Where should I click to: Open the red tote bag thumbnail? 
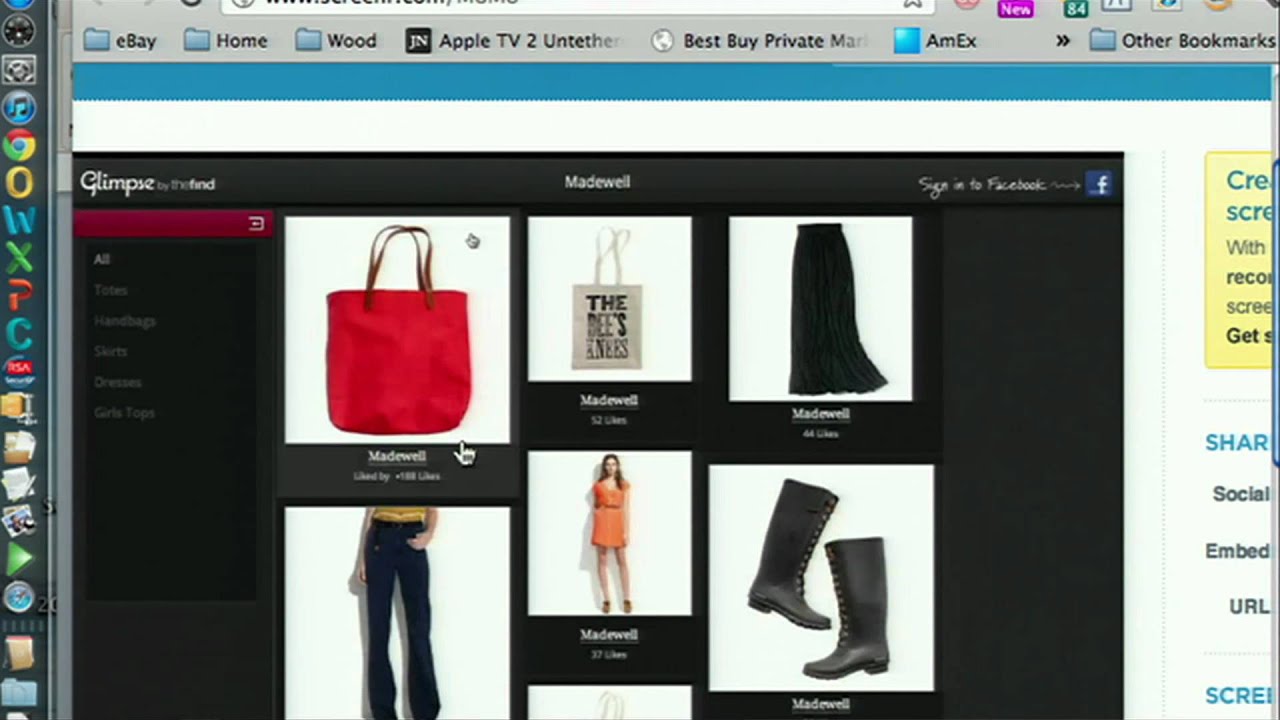coord(397,330)
